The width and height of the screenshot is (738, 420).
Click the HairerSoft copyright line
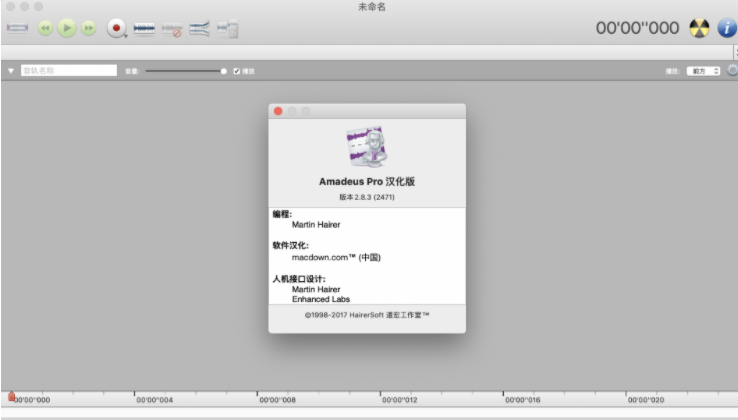tap(367, 315)
